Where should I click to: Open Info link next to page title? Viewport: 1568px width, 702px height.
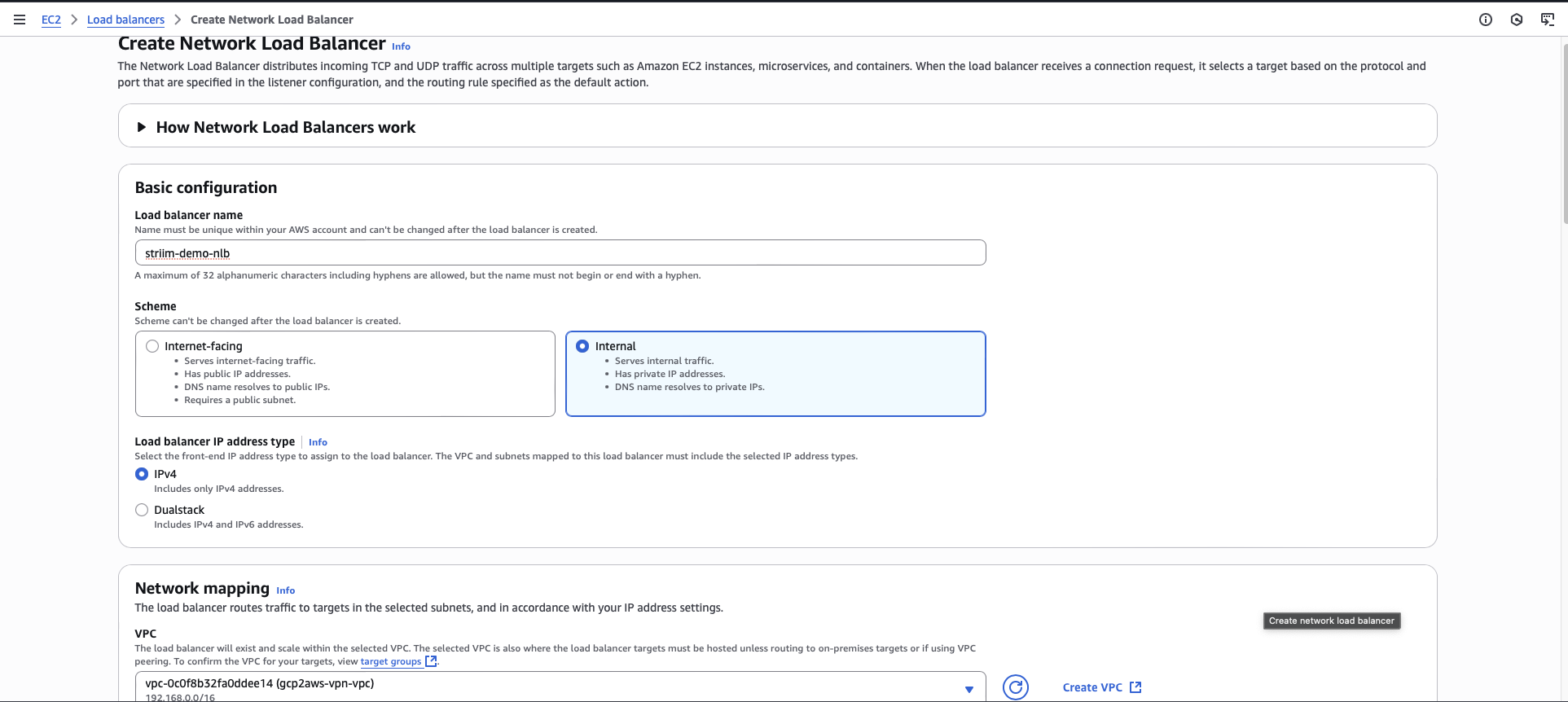[x=401, y=46]
